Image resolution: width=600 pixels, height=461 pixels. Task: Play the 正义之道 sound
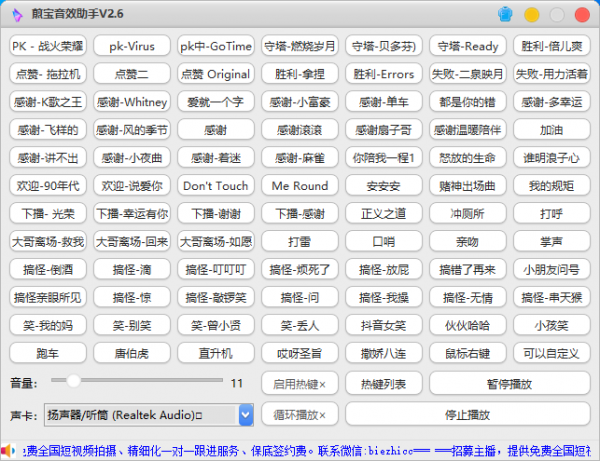coord(384,213)
